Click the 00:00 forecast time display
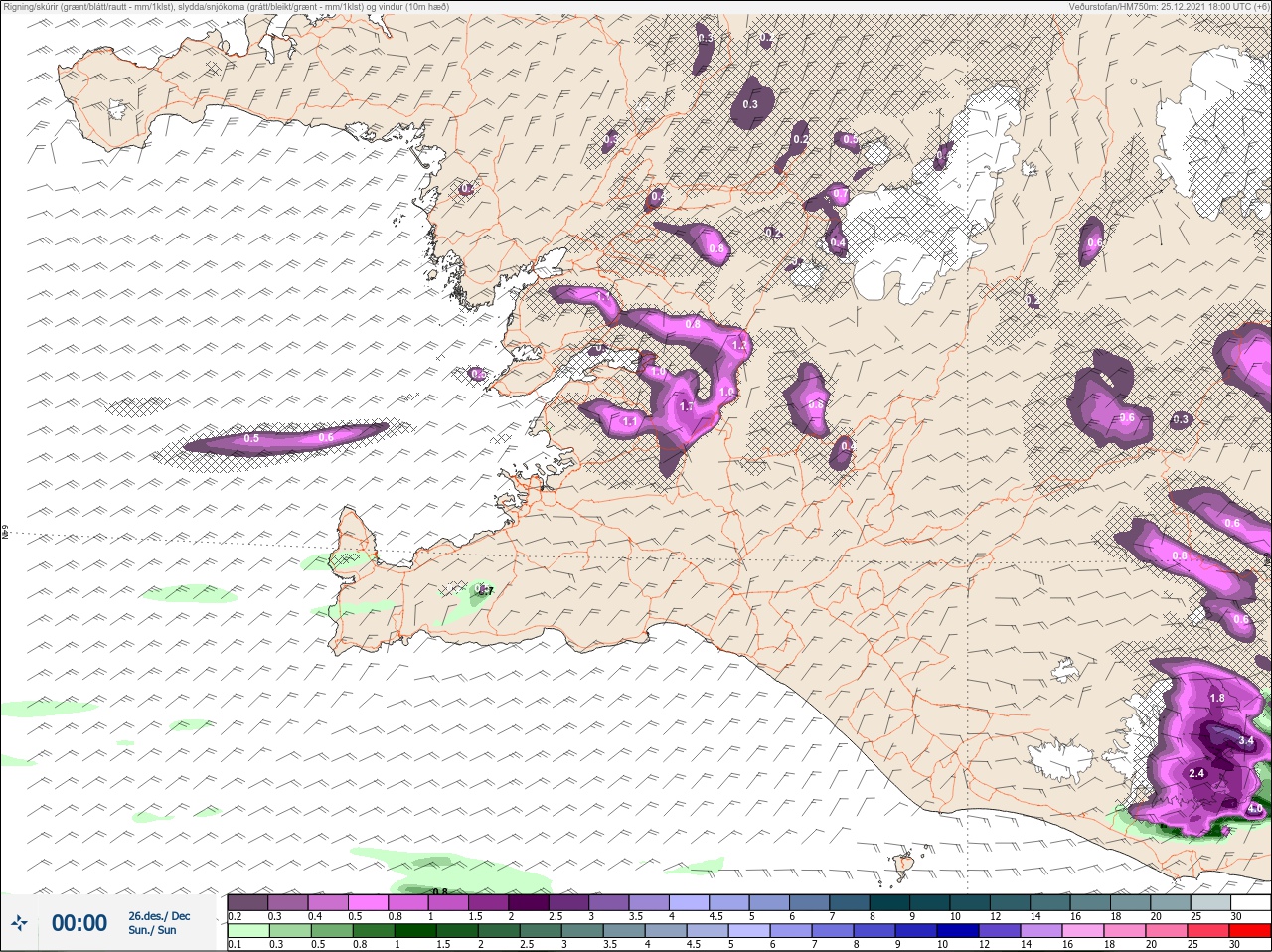This screenshot has width=1272, height=952. tap(79, 923)
